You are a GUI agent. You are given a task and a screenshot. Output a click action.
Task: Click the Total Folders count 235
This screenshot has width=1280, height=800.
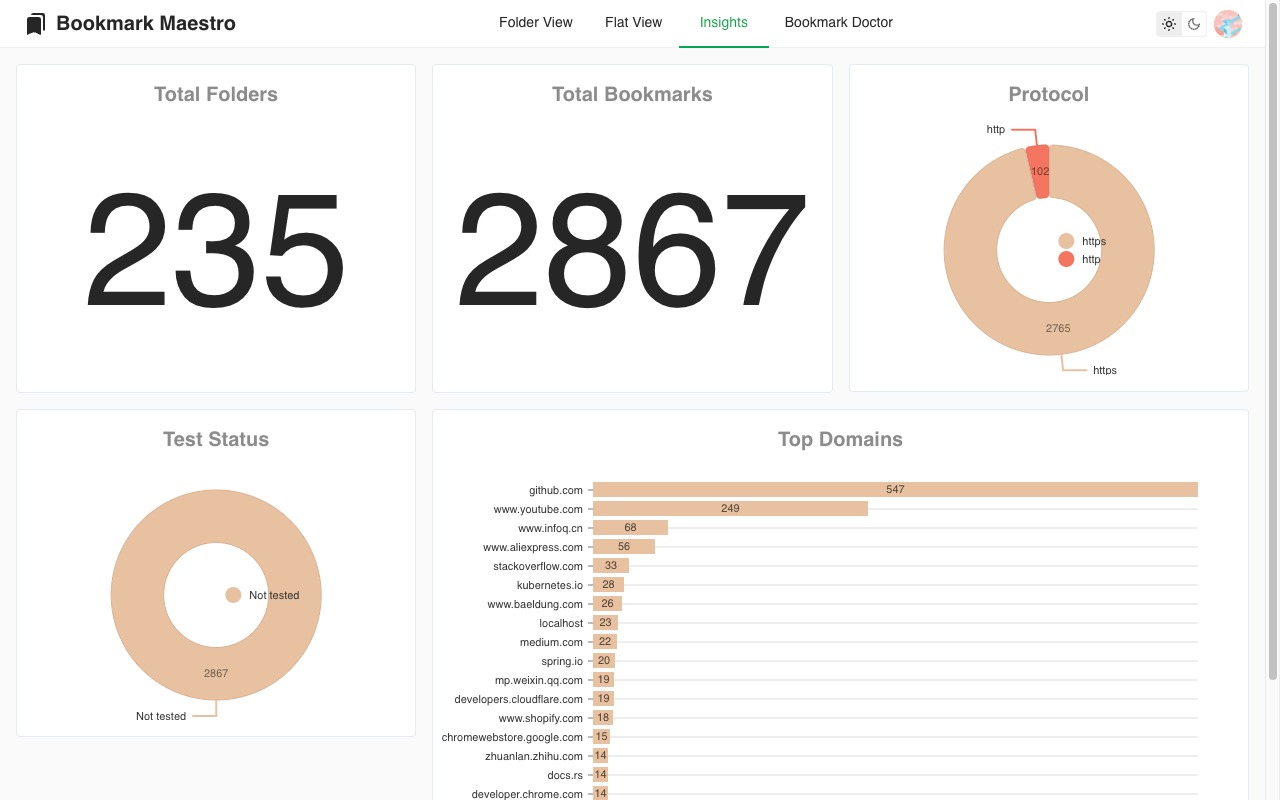(x=216, y=250)
